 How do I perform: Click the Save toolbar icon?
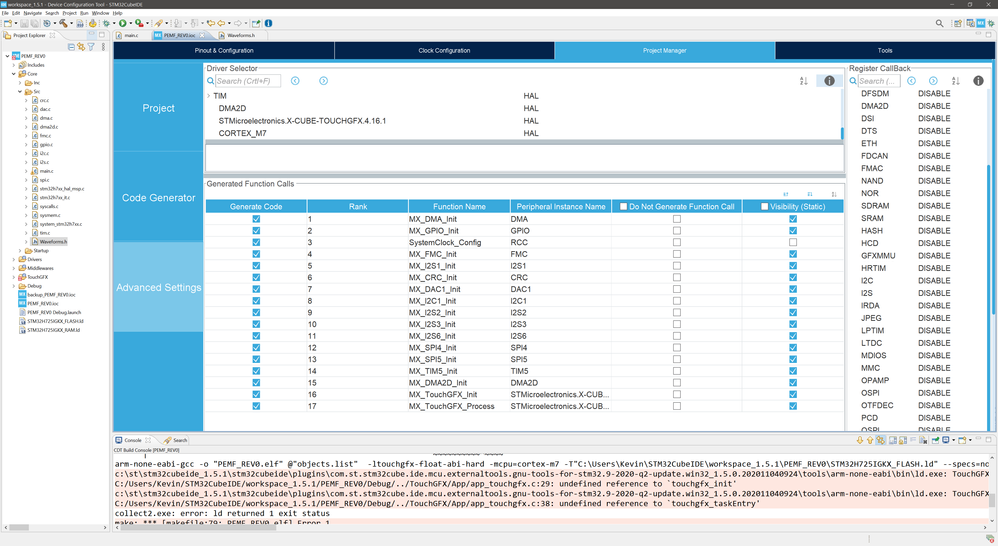[24, 24]
